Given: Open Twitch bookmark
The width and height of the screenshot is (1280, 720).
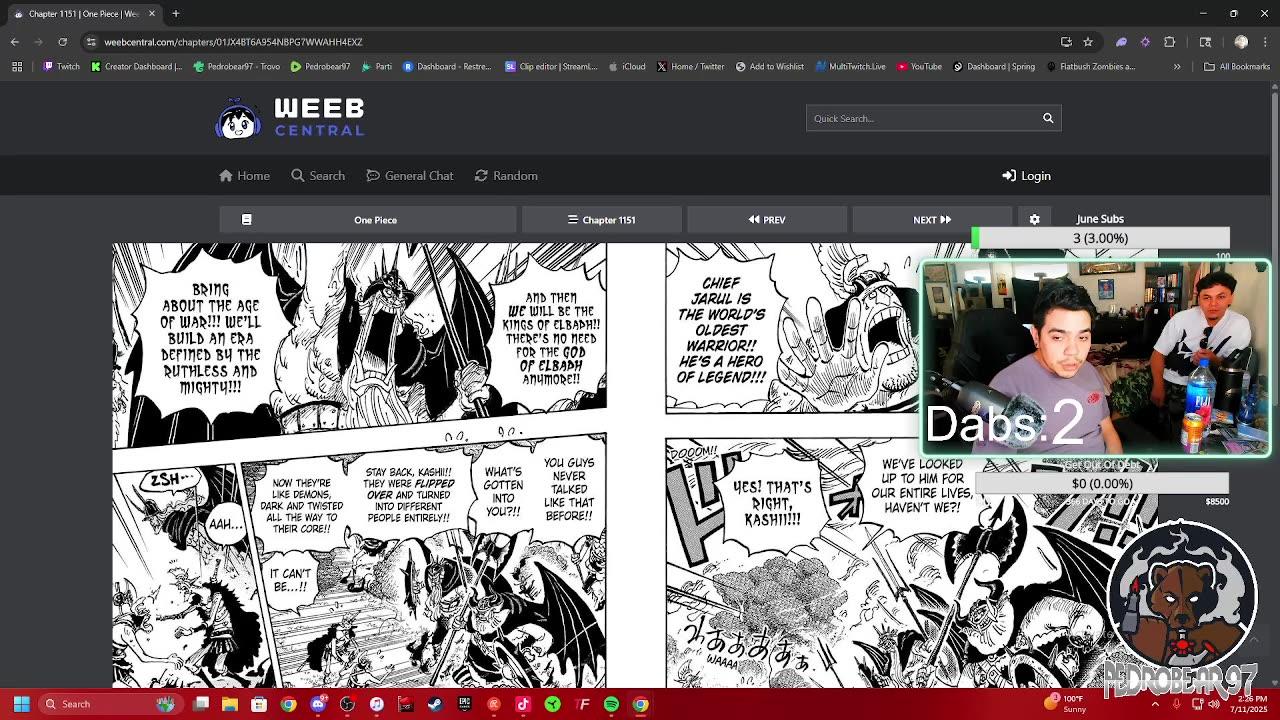Looking at the screenshot, I should coord(61,67).
